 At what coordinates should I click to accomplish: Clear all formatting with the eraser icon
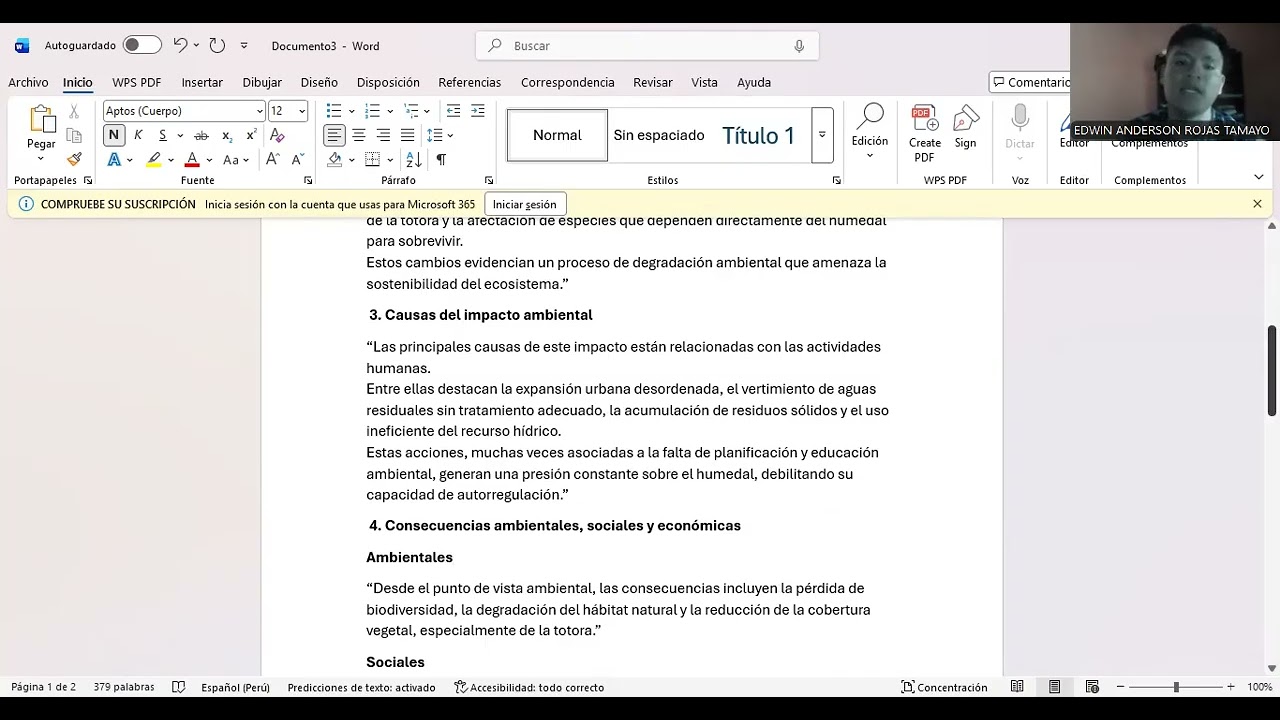[277, 135]
